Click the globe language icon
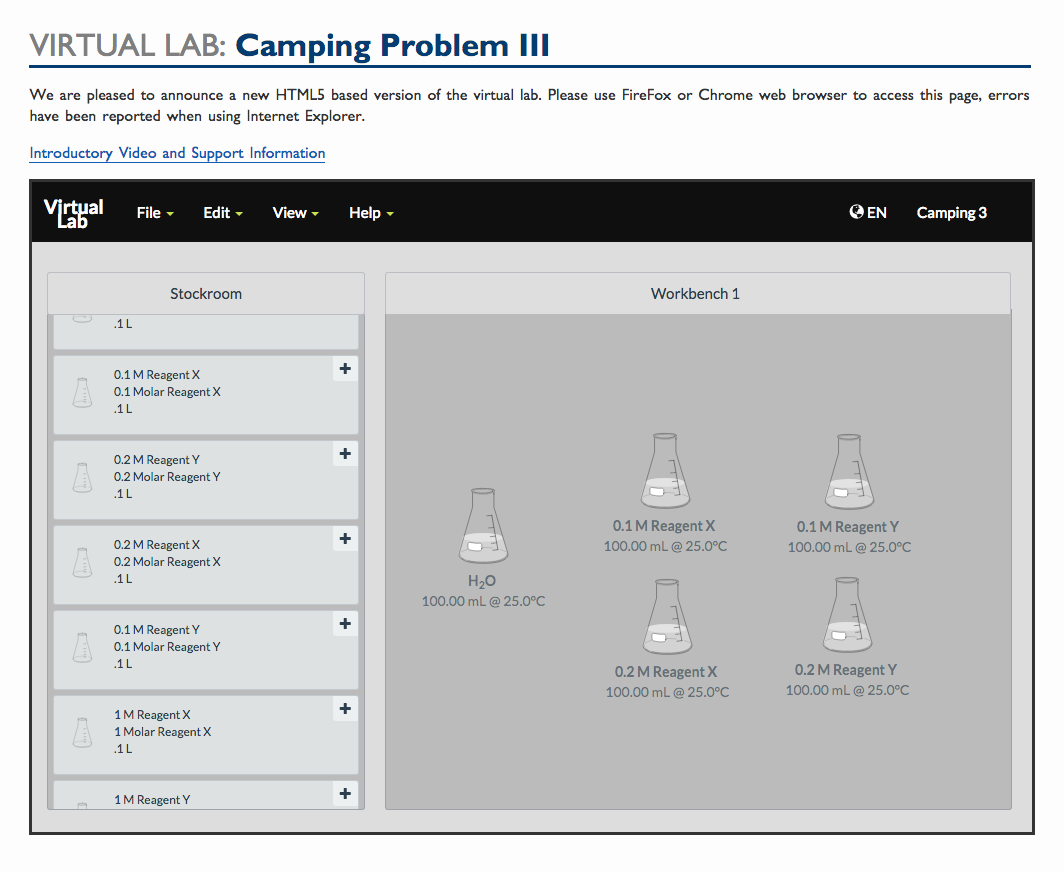The width and height of the screenshot is (1064, 872). (x=856, y=211)
